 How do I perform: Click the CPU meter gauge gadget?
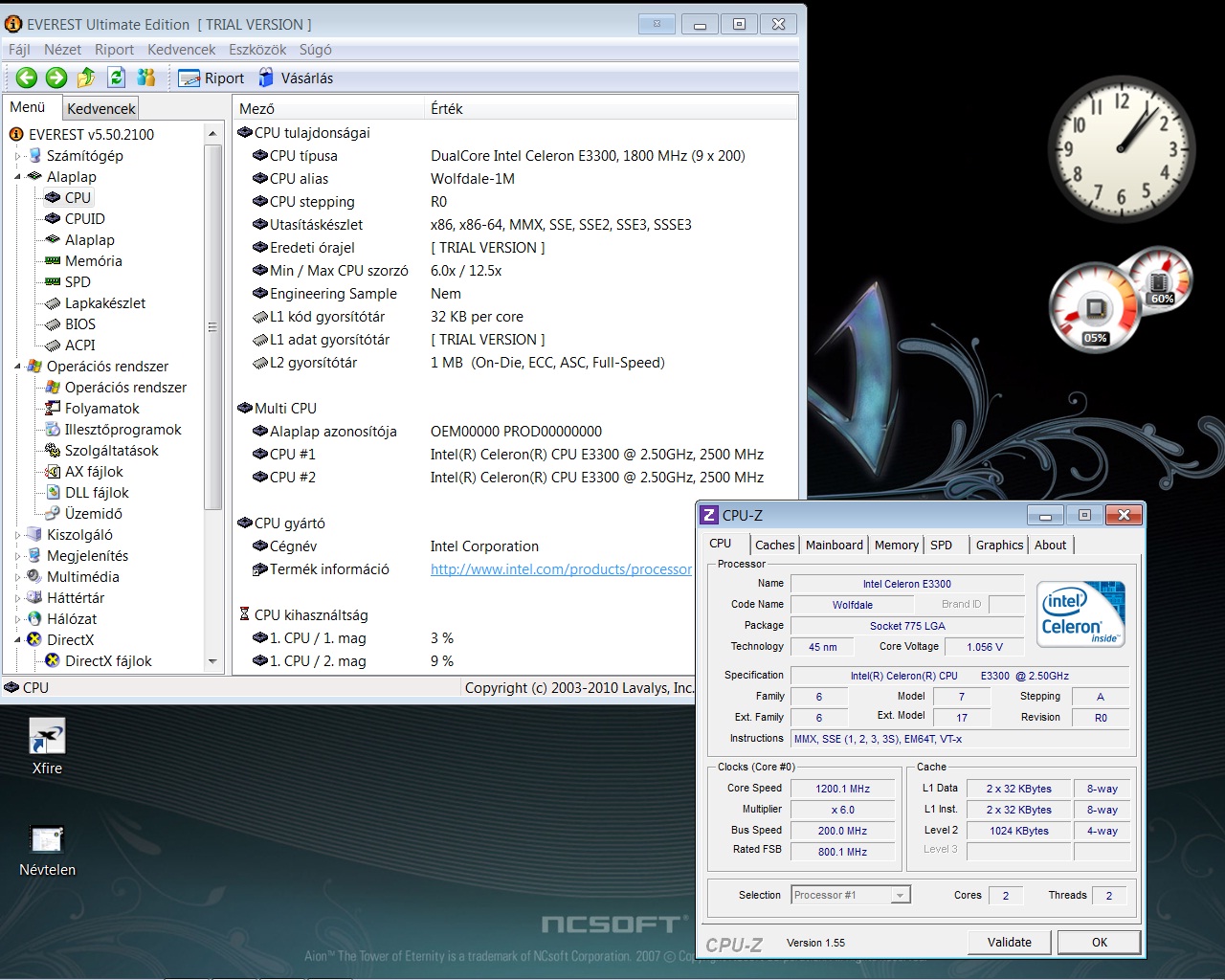coord(1096,307)
